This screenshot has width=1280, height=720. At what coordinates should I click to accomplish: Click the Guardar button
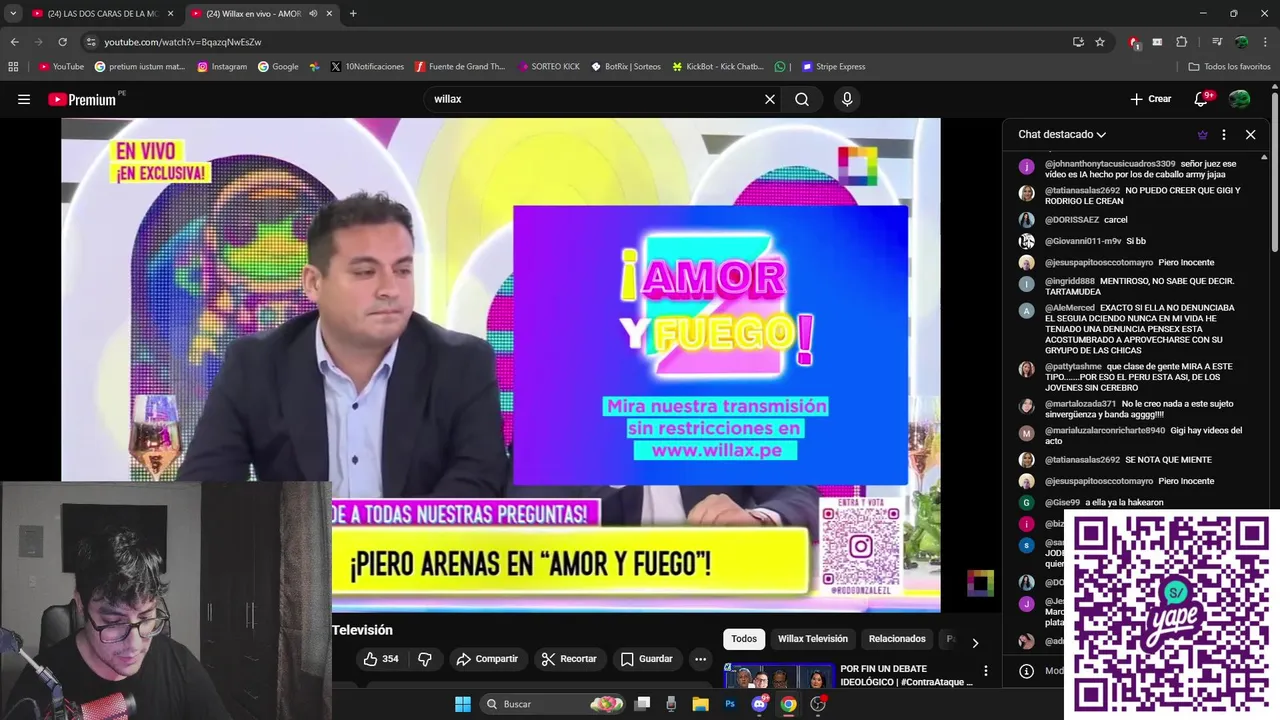click(646, 659)
